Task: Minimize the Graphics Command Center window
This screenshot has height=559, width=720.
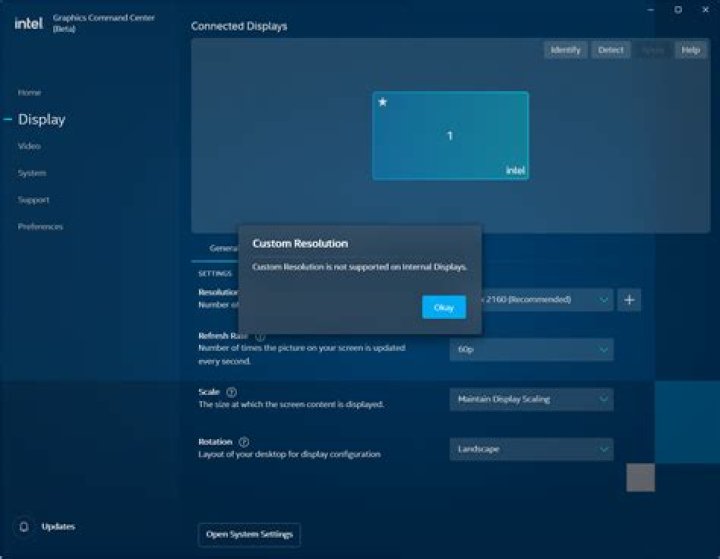Action: [x=651, y=10]
